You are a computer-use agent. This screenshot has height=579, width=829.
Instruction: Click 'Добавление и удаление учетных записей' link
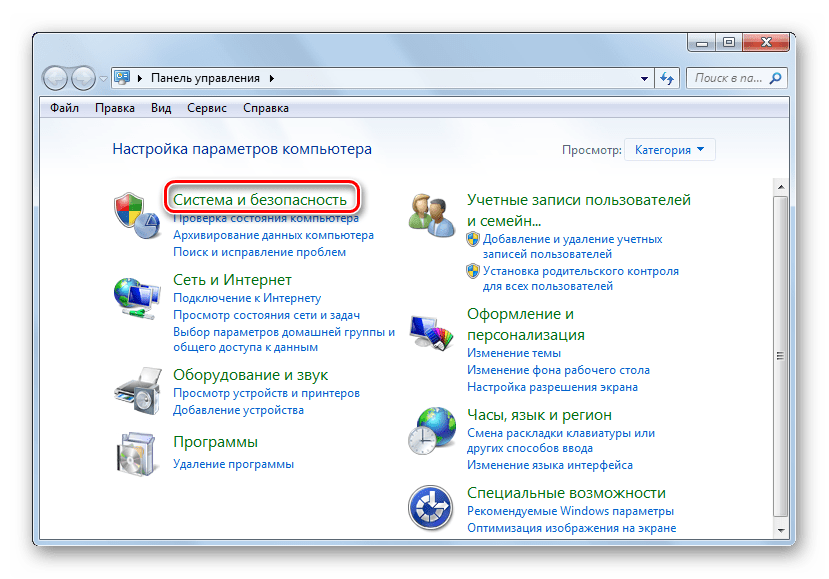click(572, 246)
